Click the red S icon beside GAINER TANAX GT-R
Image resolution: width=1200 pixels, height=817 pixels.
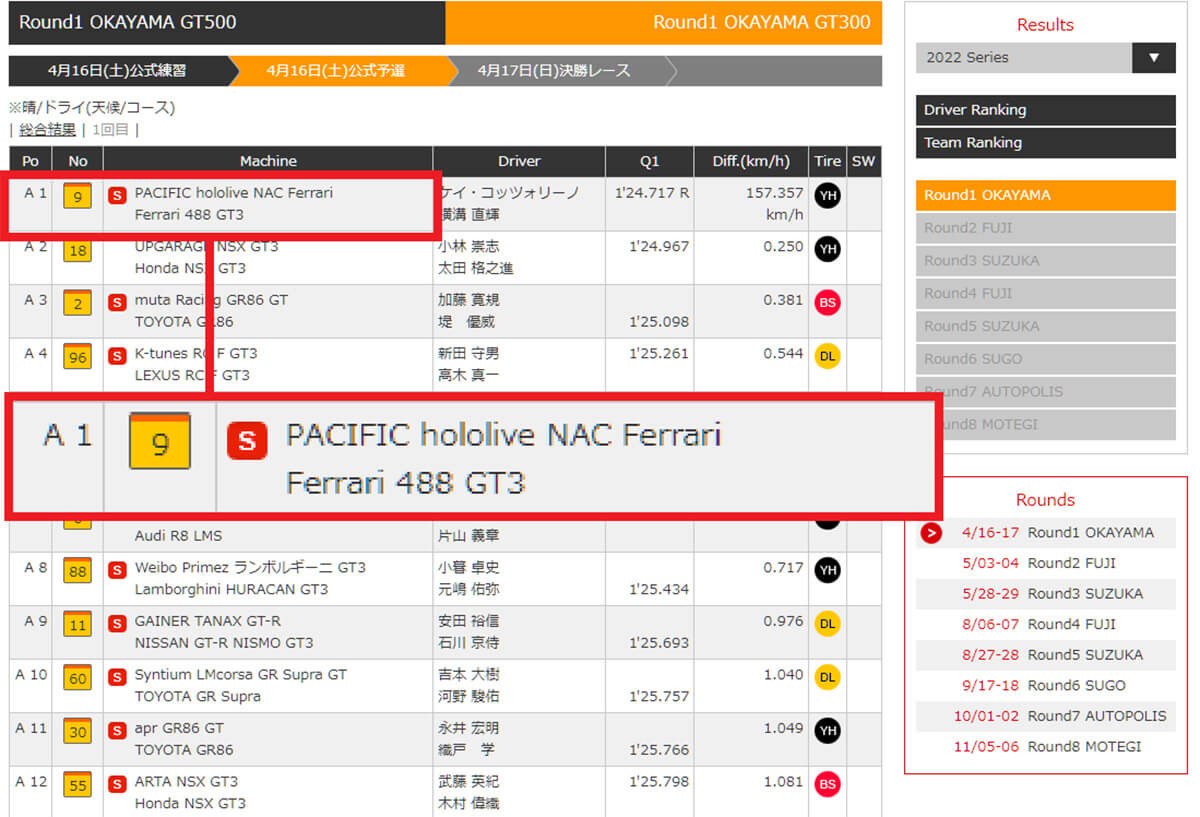(117, 622)
